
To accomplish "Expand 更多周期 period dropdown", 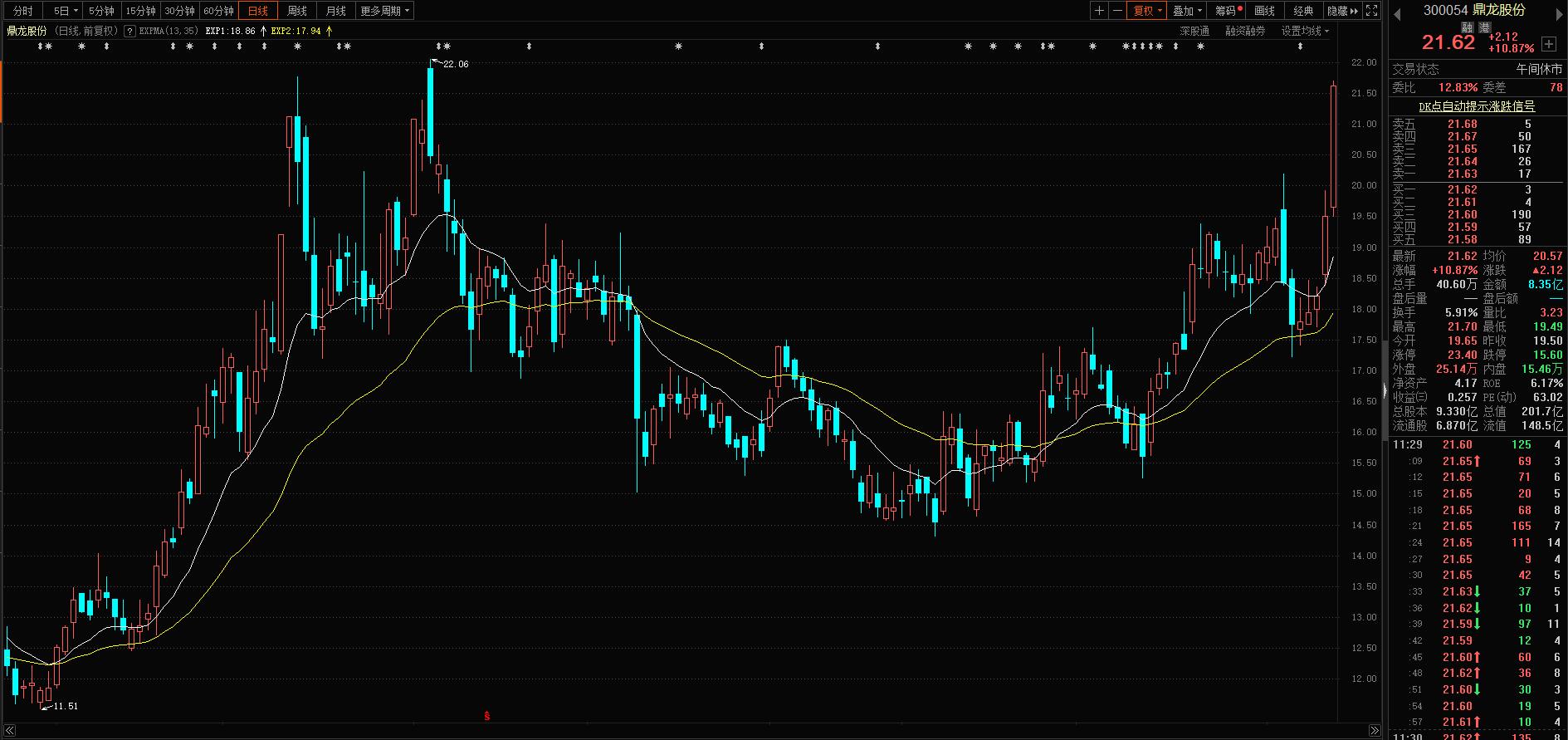I will [384, 11].
